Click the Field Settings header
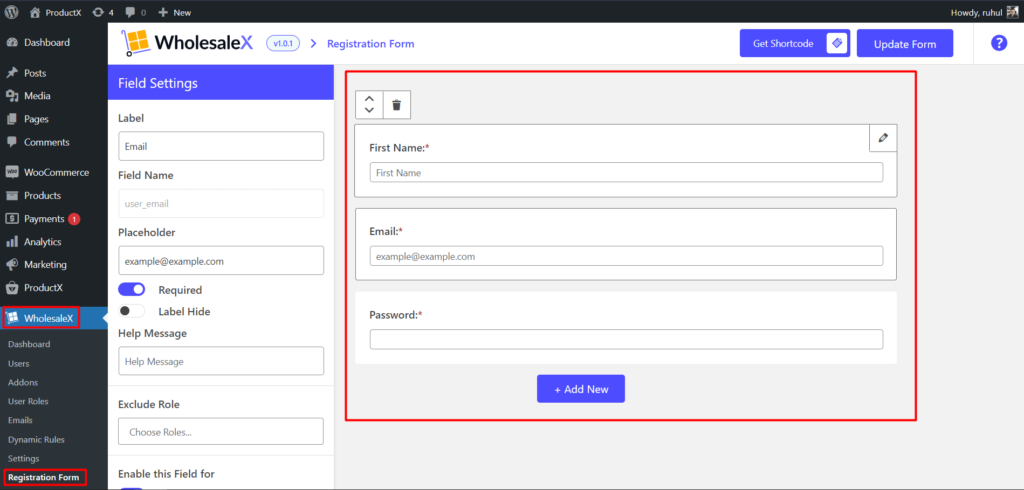Screen dimensions: 1024x490 [x=221, y=82]
